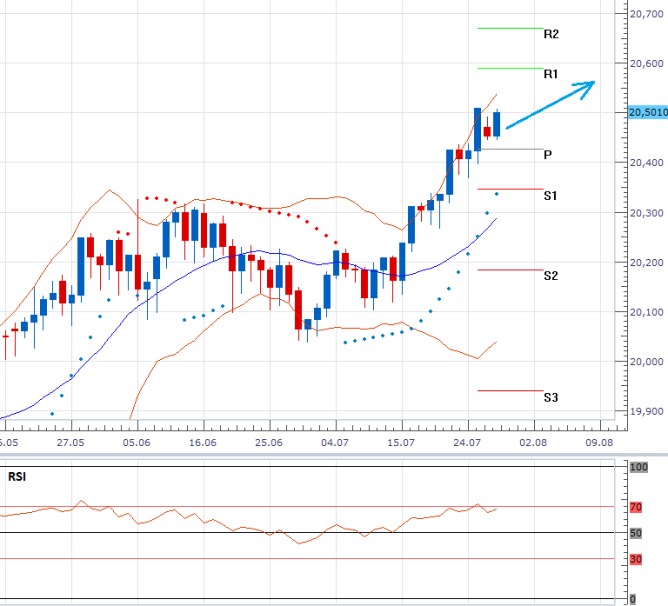The width and height of the screenshot is (668, 606).
Task: Click the last blue candlestick on the chart
Action: click(x=497, y=124)
